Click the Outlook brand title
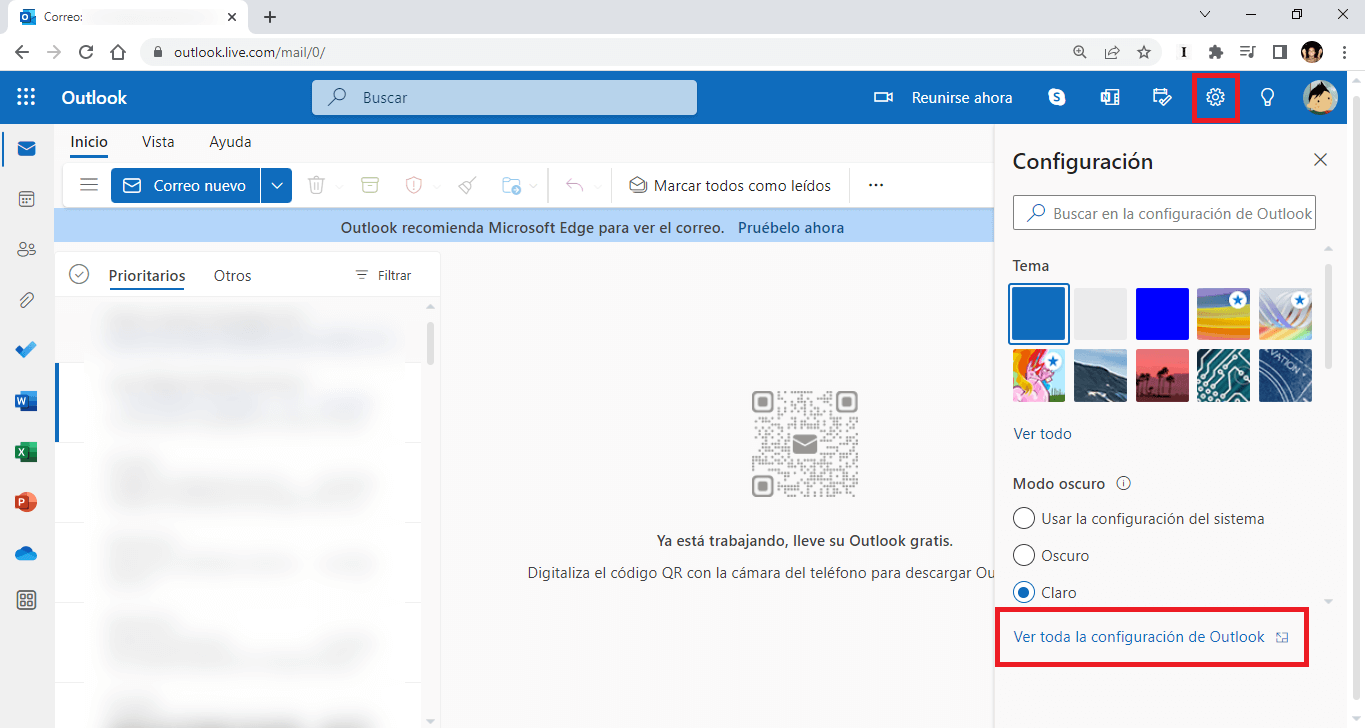Image resolution: width=1365 pixels, height=728 pixels. coord(94,97)
